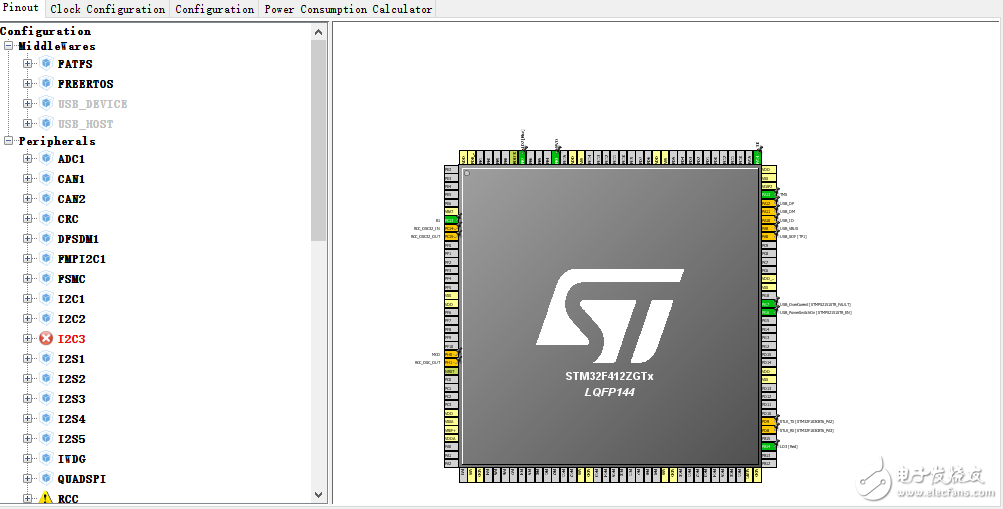Click the I2C2 peripheral cube icon
1003x509 pixels.
pyautogui.click(x=46, y=318)
